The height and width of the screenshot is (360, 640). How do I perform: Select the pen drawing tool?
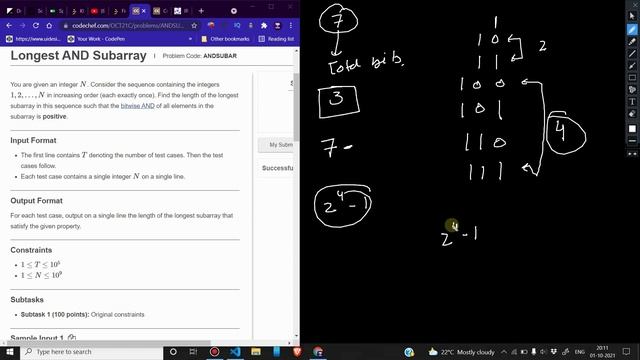coord(632,29)
